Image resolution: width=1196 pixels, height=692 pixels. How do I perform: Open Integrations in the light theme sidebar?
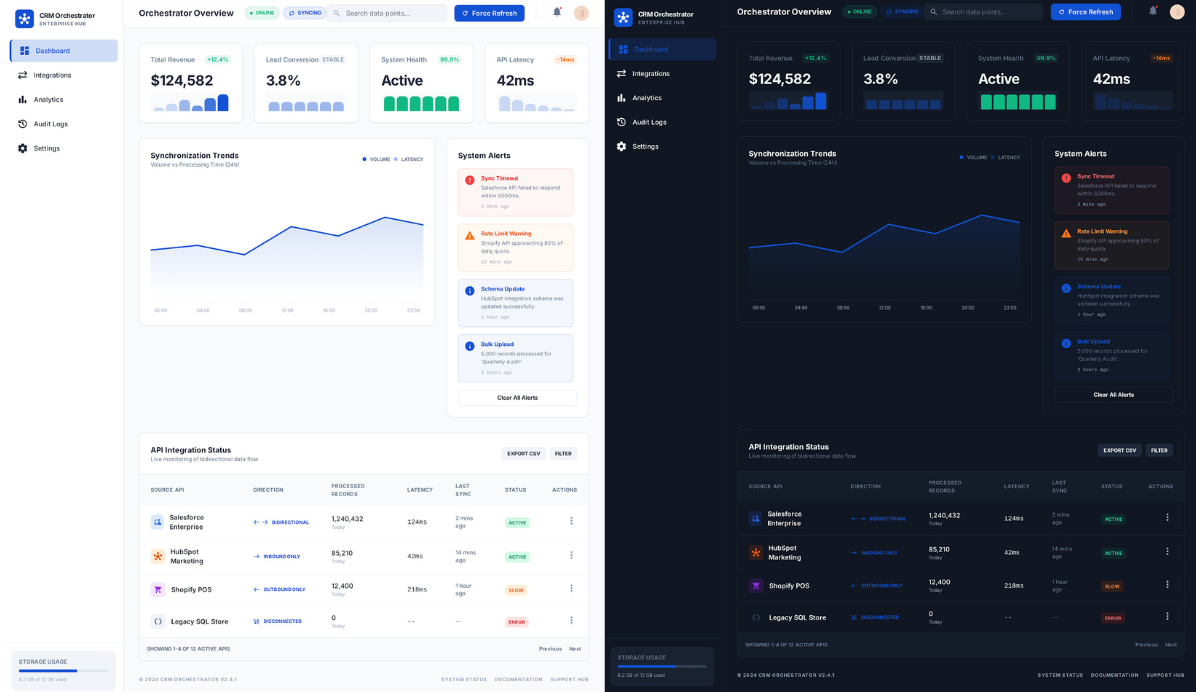click(52, 75)
